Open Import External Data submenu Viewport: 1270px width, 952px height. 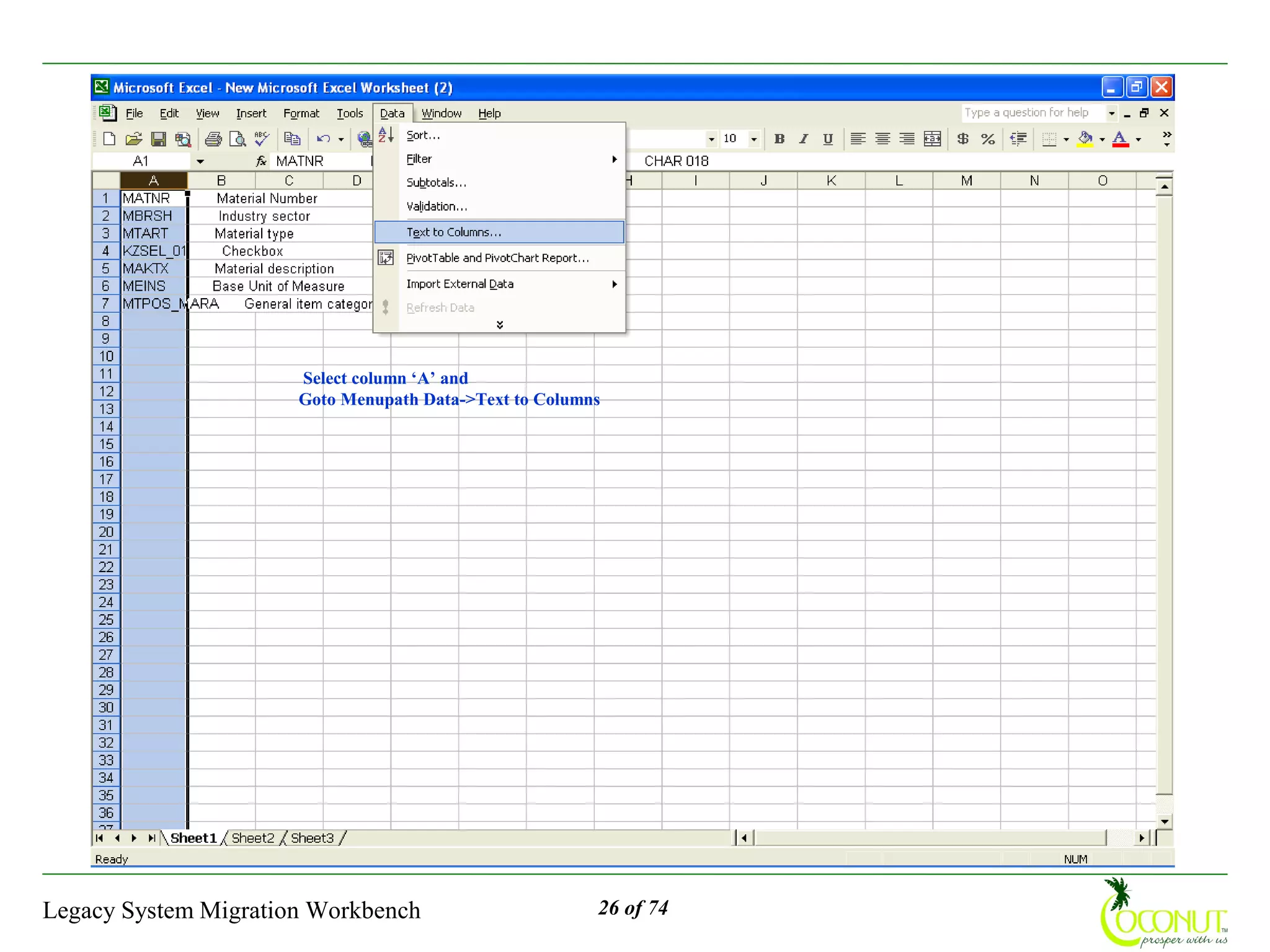(x=499, y=284)
